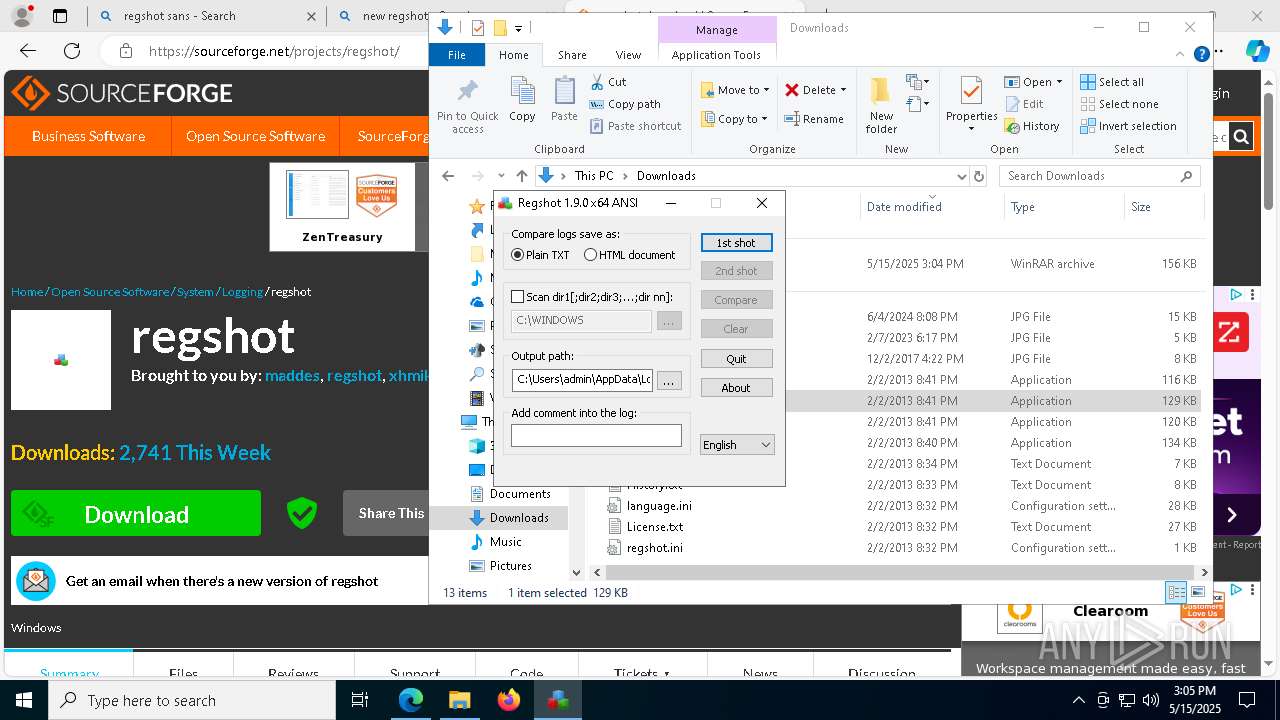Screen dimensions: 1280x720
Task: Open the Windows Start menu
Action: [x=24, y=700]
